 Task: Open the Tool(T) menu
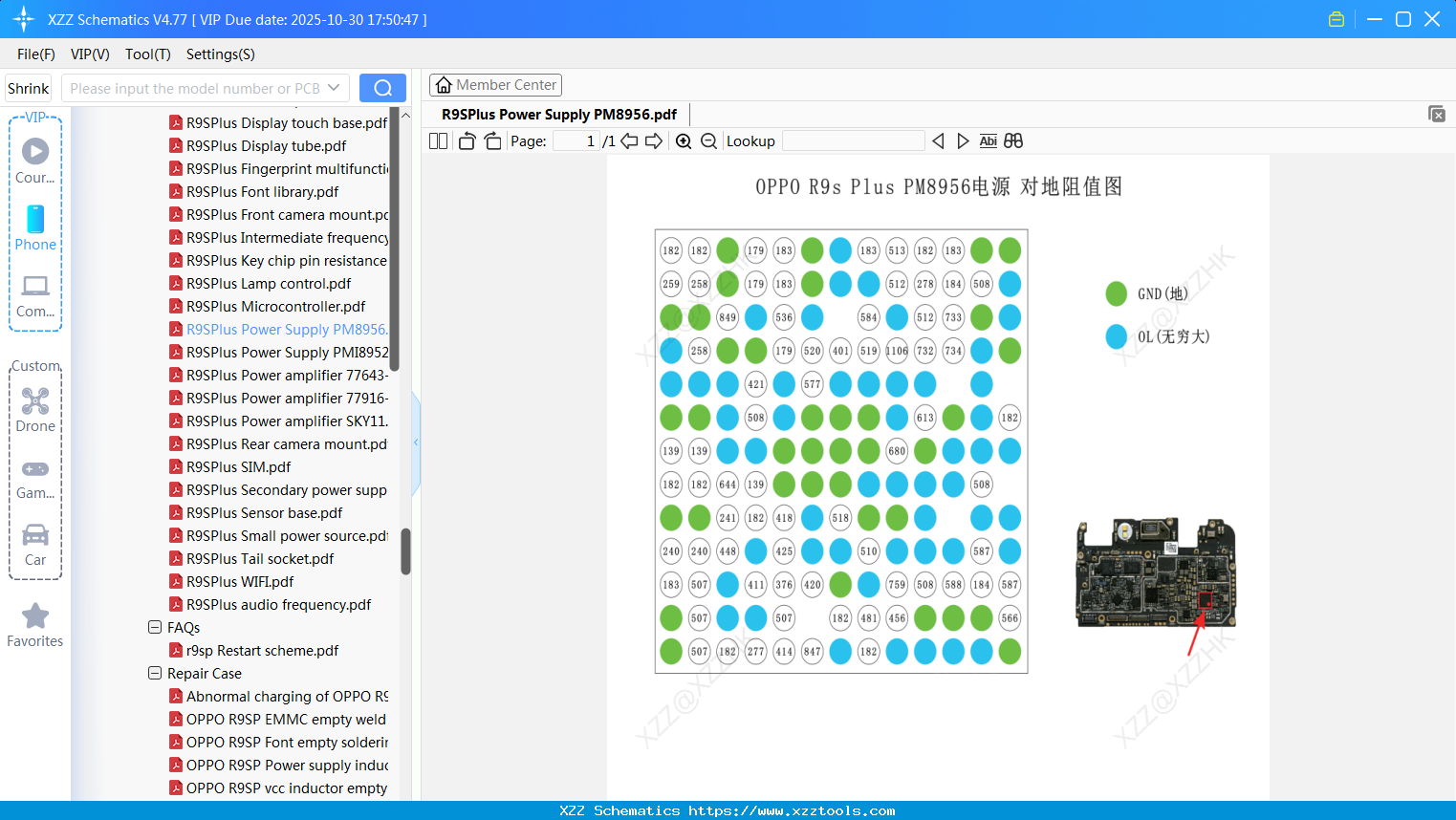148,54
